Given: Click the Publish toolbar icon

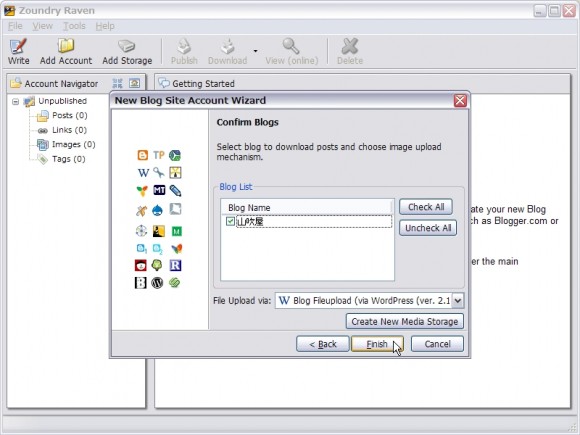Looking at the screenshot, I should [184, 52].
